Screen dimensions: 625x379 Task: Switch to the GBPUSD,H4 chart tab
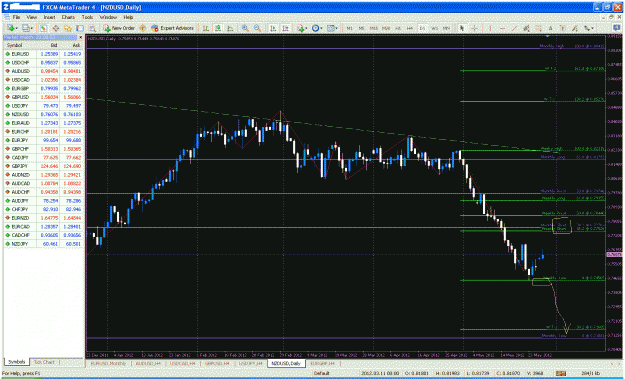click(x=217, y=363)
